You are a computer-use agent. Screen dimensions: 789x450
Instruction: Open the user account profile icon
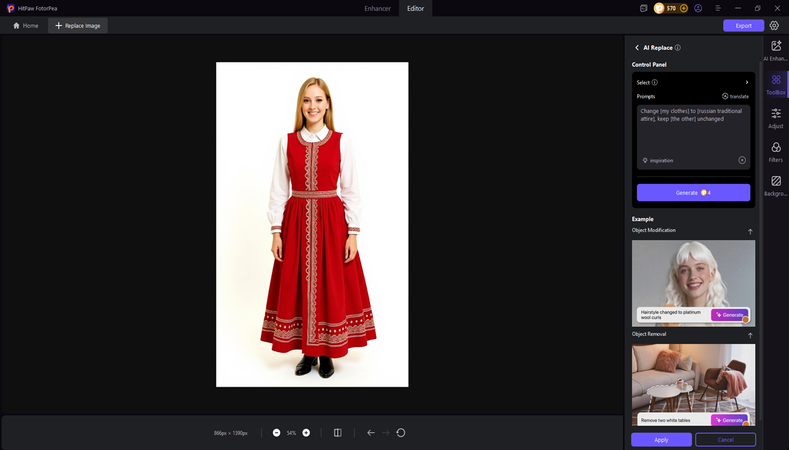pos(698,8)
